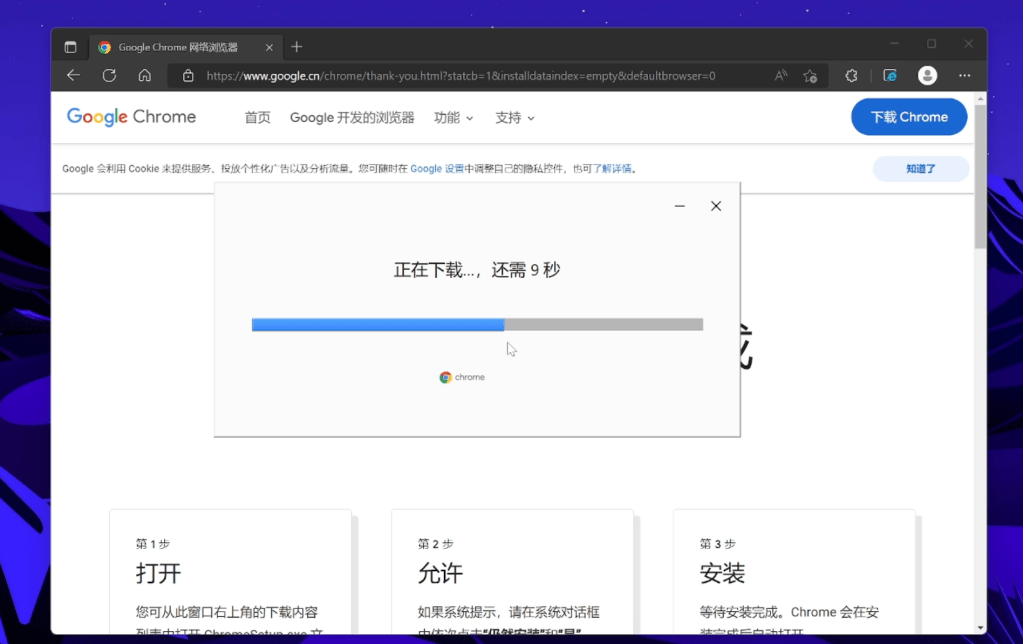
Task: Click the Google 设置 link
Action: 436,168
